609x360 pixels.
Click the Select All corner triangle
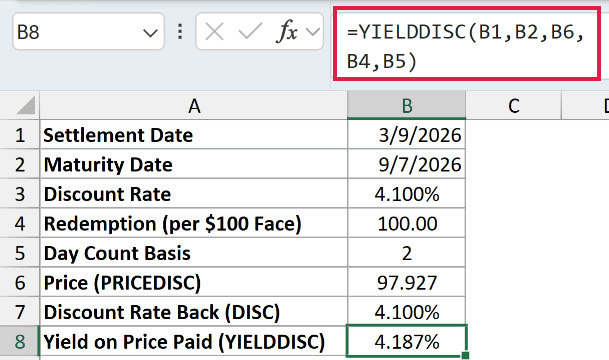tap(26, 106)
